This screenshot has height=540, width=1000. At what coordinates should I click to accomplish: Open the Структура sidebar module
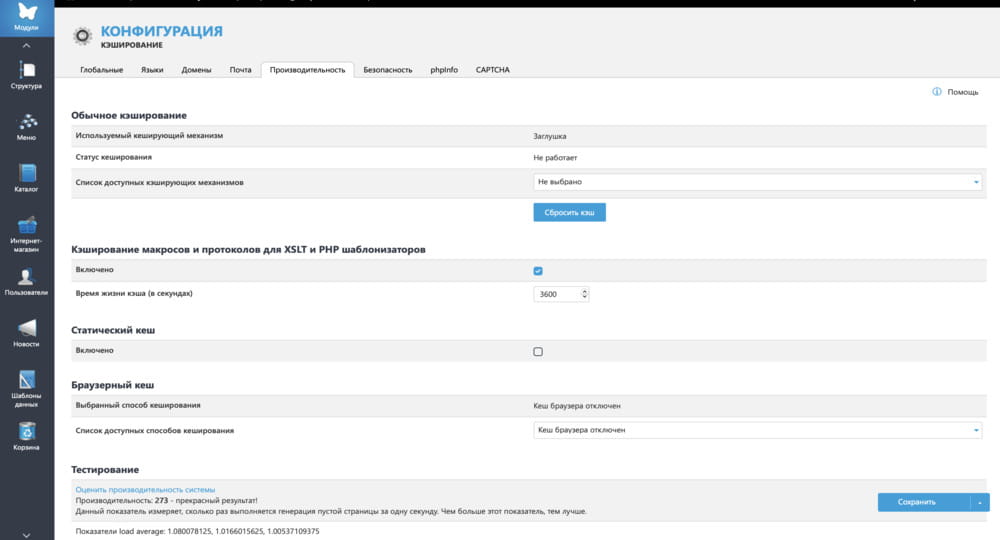click(x=27, y=72)
